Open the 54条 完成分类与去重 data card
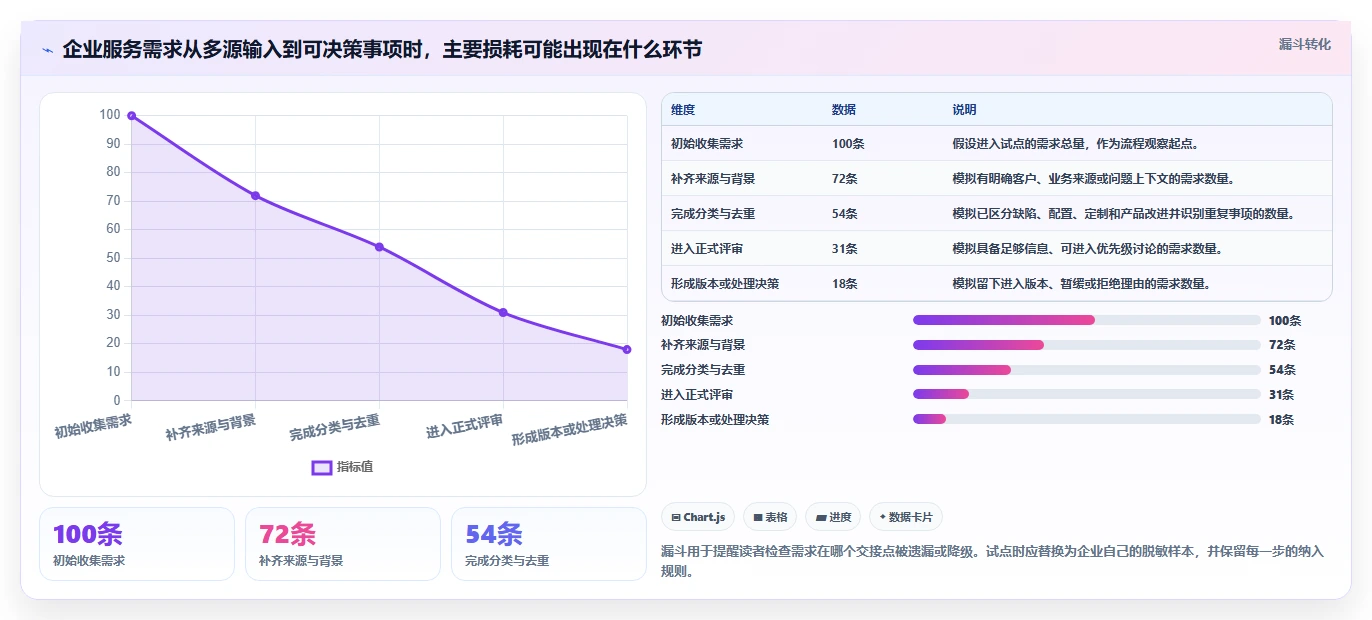This screenshot has height=620, width=1372. pyautogui.click(x=549, y=544)
